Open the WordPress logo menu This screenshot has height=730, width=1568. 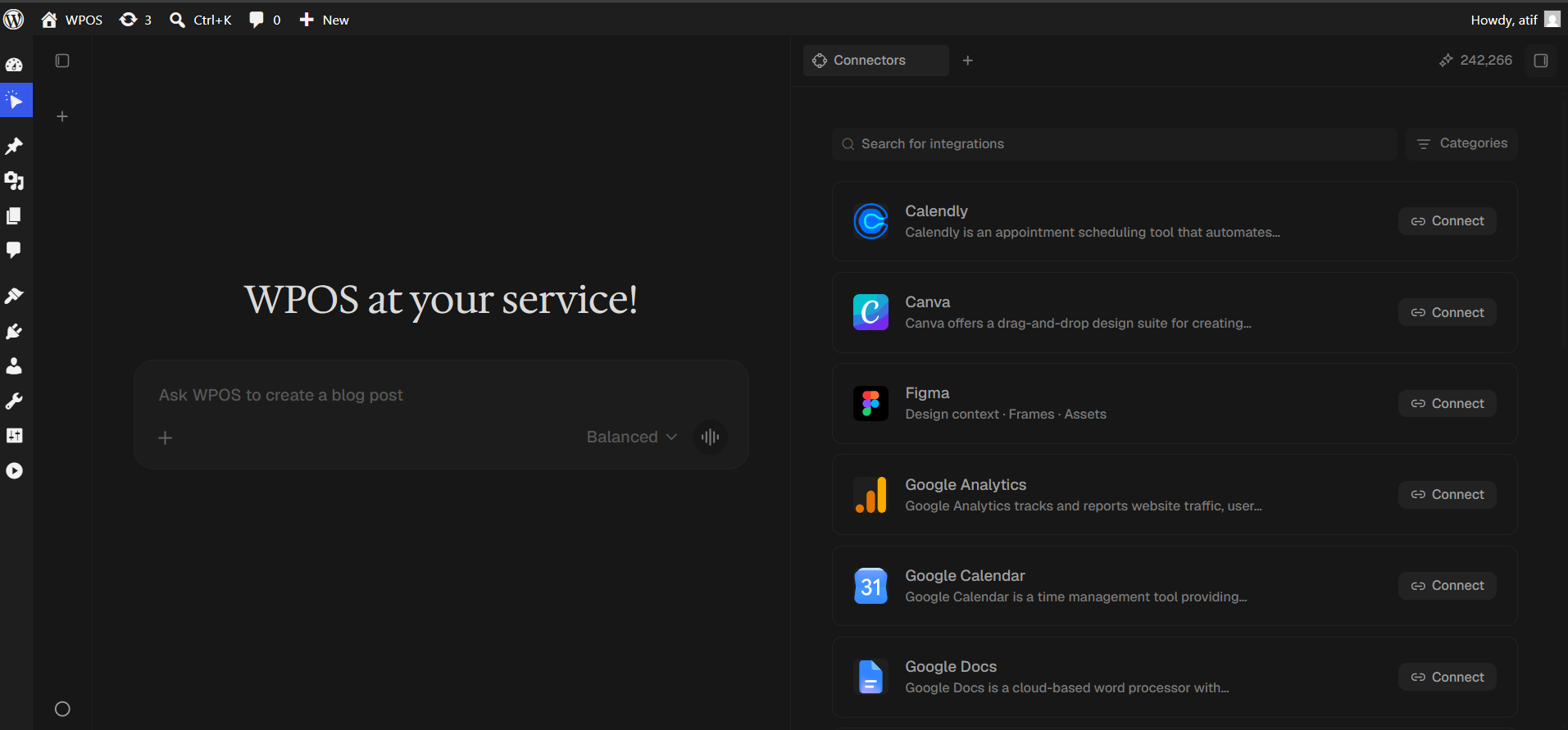click(14, 20)
